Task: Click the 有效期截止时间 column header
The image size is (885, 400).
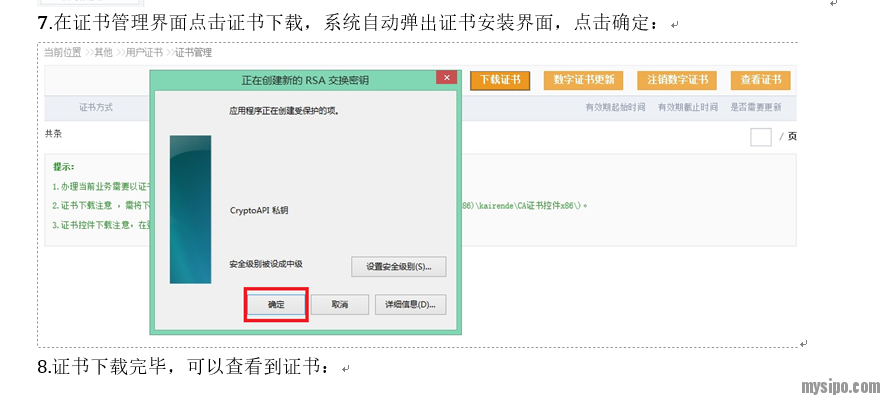Action: (687, 107)
